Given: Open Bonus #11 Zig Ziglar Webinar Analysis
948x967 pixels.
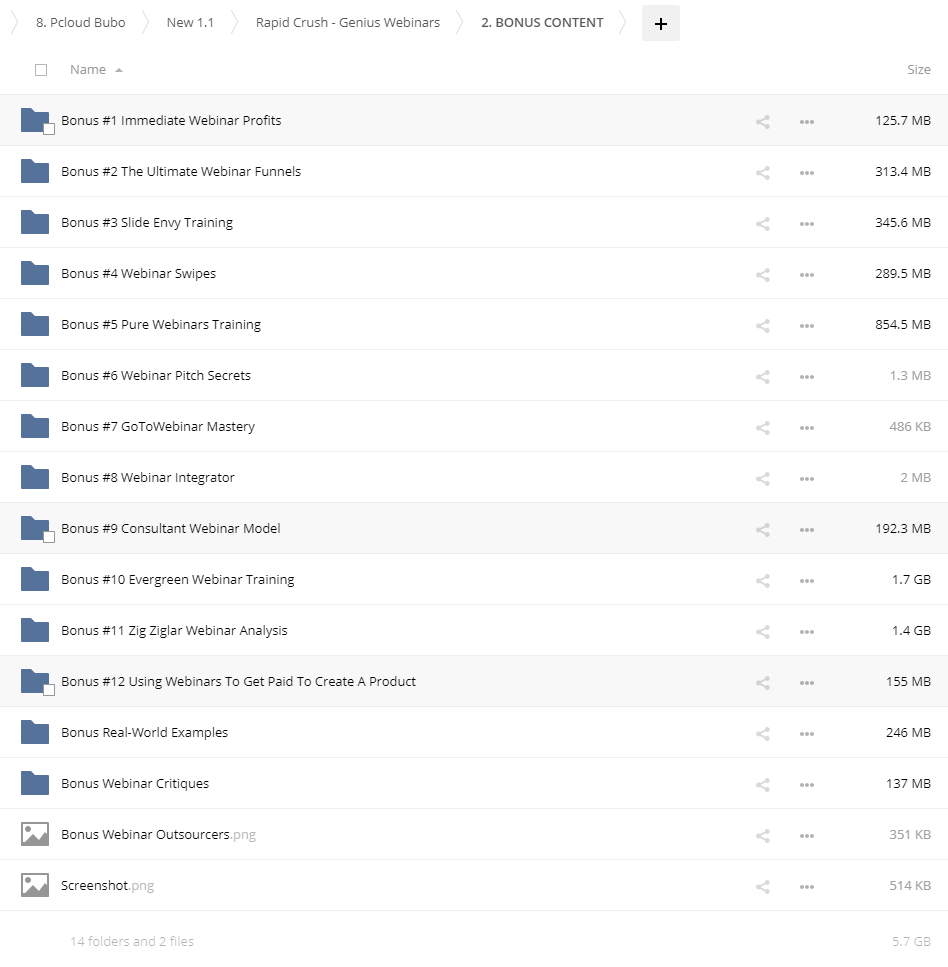Looking at the screenshot, I should pyautogui.click(x=174, y=631).
